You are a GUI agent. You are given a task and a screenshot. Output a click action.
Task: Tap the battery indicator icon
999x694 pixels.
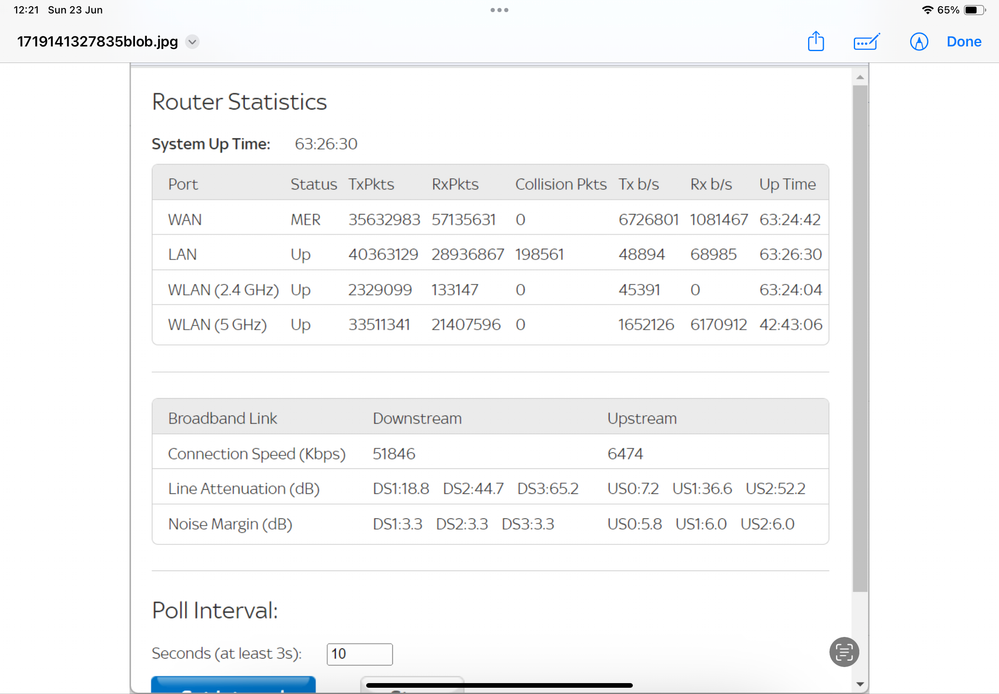point(976,10)
